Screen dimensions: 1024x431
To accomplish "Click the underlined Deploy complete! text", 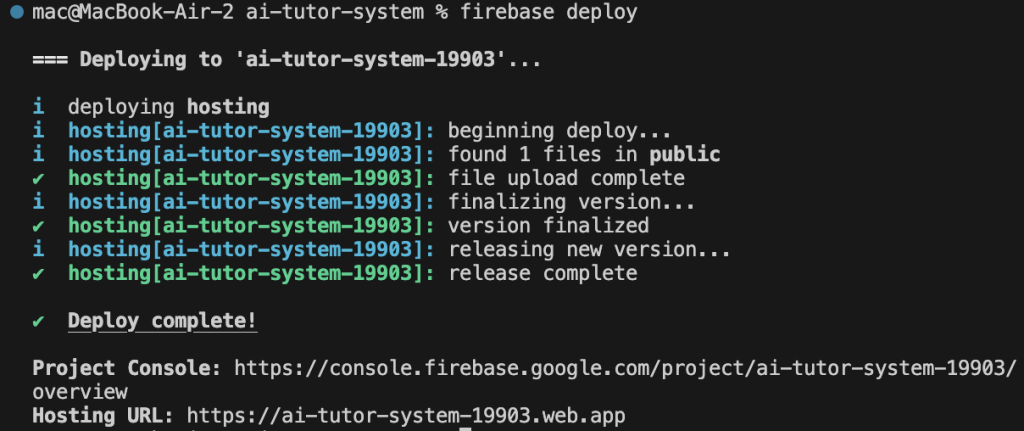I will tap(163, 321).
